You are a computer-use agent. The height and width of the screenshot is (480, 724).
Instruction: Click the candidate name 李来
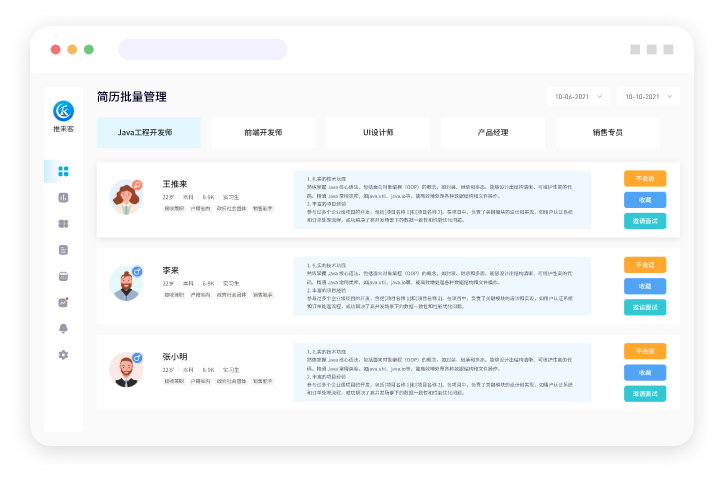tap(171, 270)
